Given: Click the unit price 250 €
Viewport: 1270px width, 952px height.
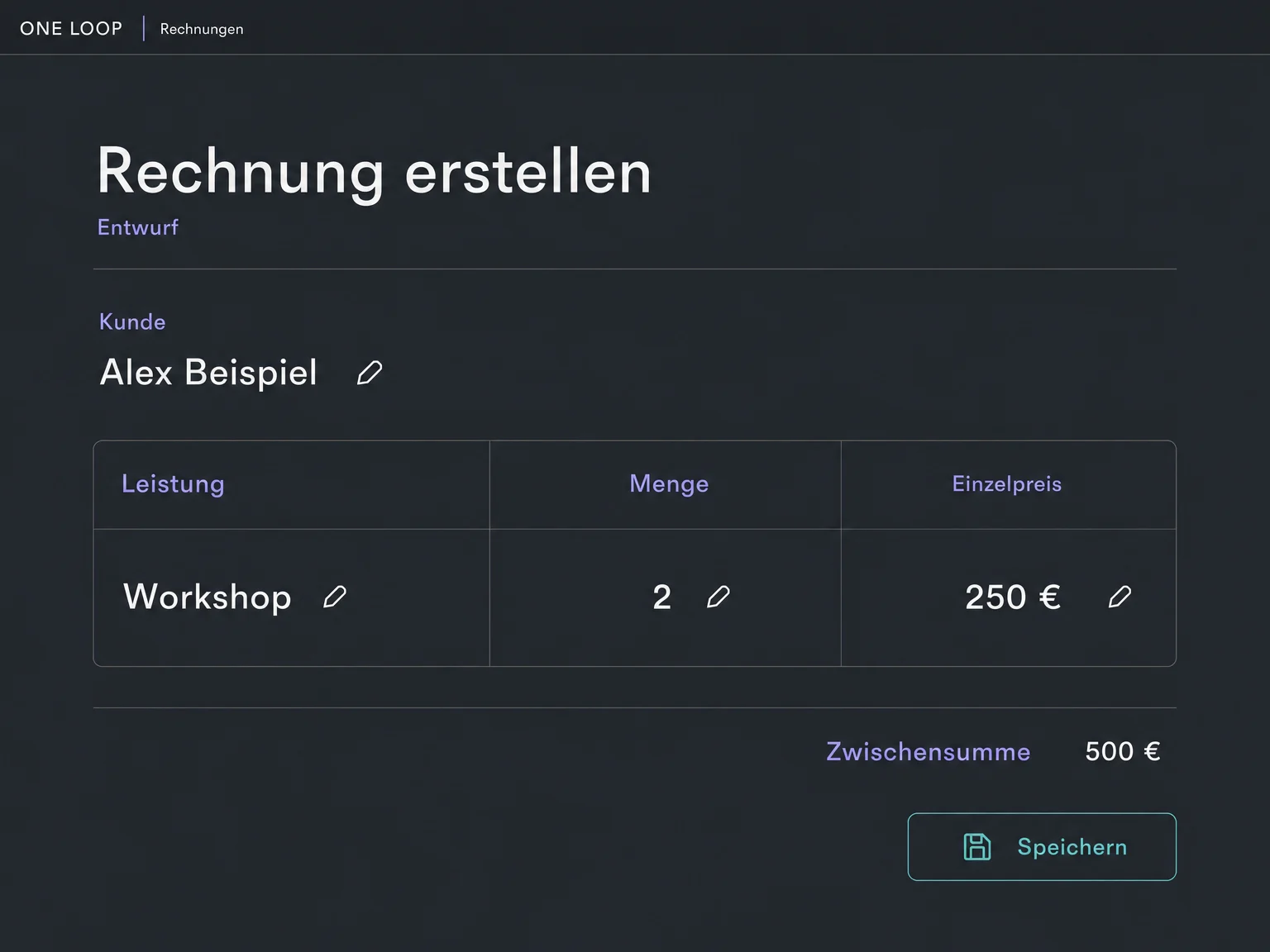Looking at the screenshot, I should tap(1013, 597).
